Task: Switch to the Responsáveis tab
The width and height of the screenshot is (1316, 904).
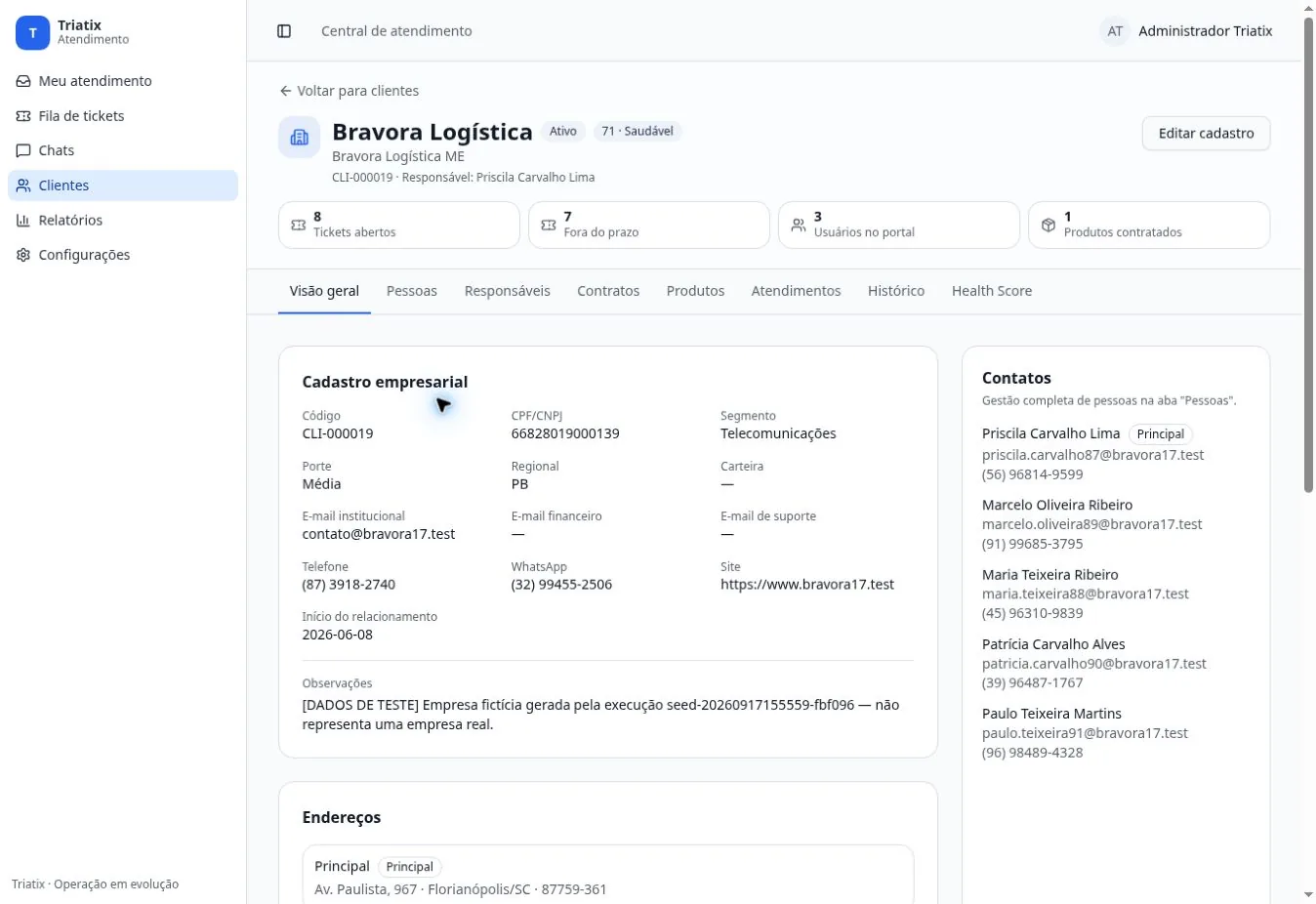Action: (508, 291)
